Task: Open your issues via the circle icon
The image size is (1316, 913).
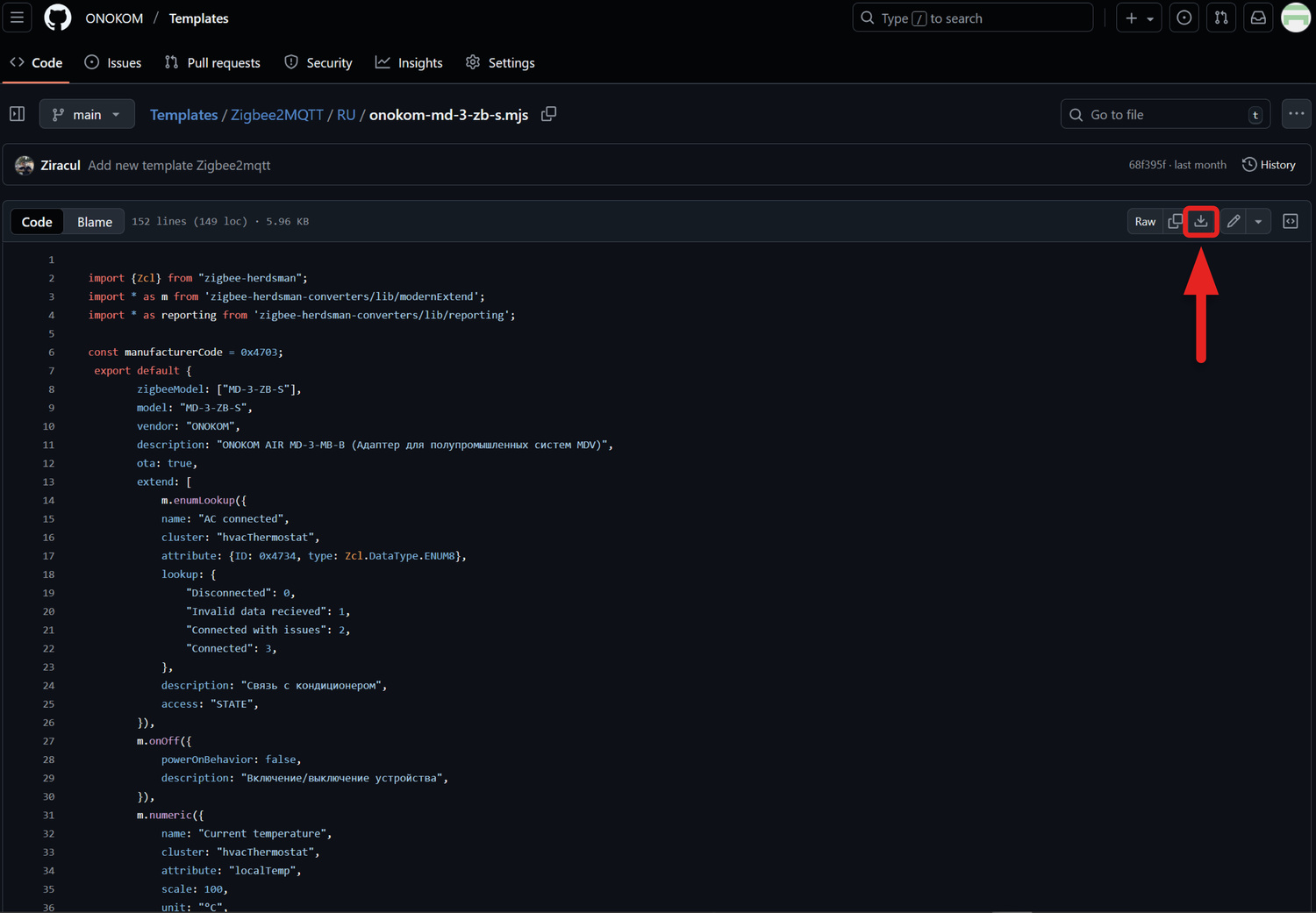Action: [1184, 18]
